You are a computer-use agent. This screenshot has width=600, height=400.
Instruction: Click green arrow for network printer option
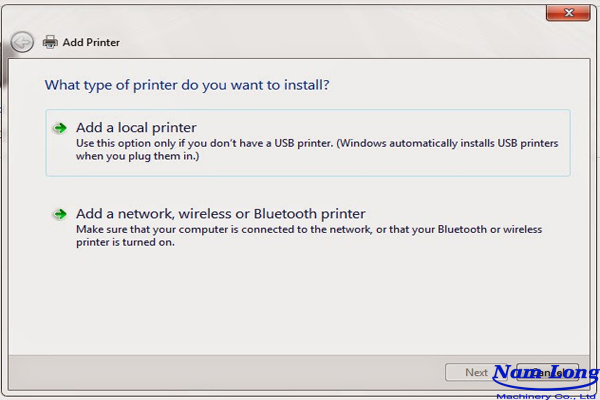tap(60, 214)
